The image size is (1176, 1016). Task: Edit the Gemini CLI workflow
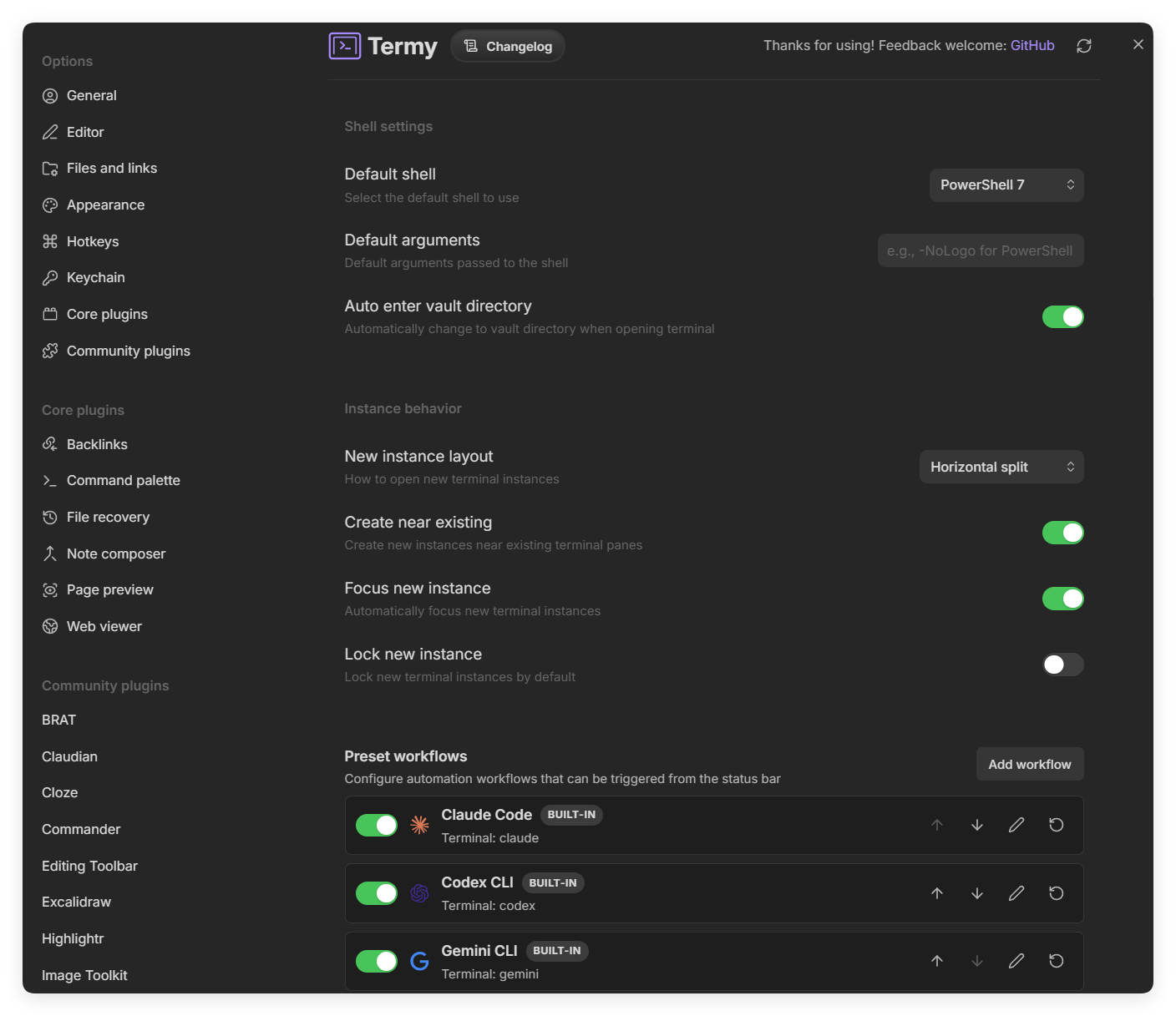[x=1016, y=961]
